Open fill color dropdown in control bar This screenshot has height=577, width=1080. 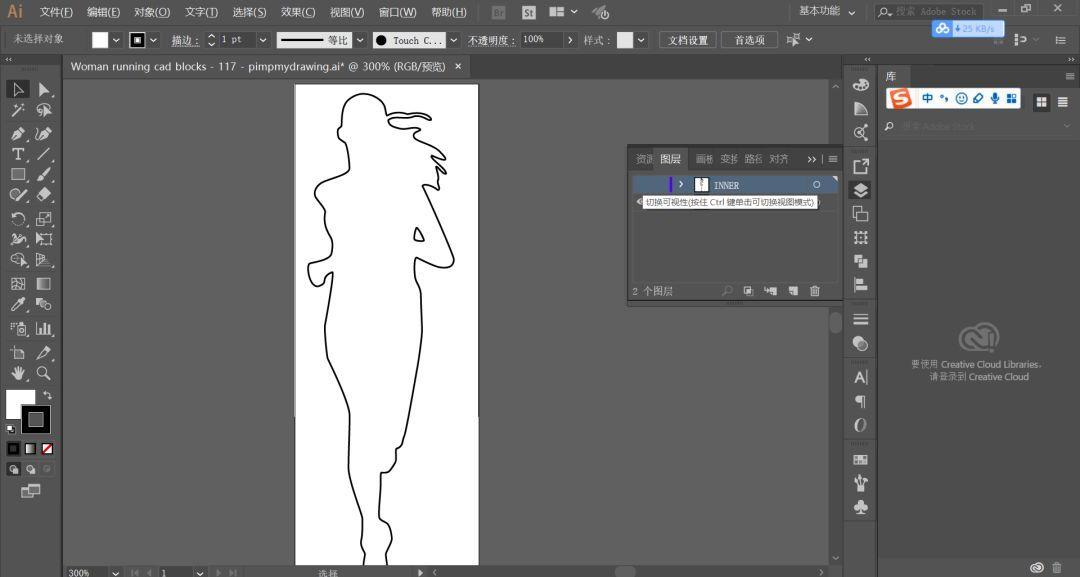click(x=116, y=40)
